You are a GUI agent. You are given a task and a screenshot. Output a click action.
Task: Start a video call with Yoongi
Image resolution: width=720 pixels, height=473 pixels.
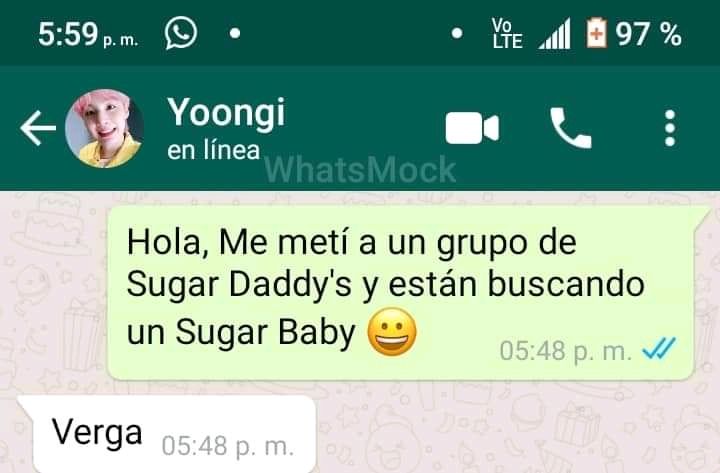472,128
